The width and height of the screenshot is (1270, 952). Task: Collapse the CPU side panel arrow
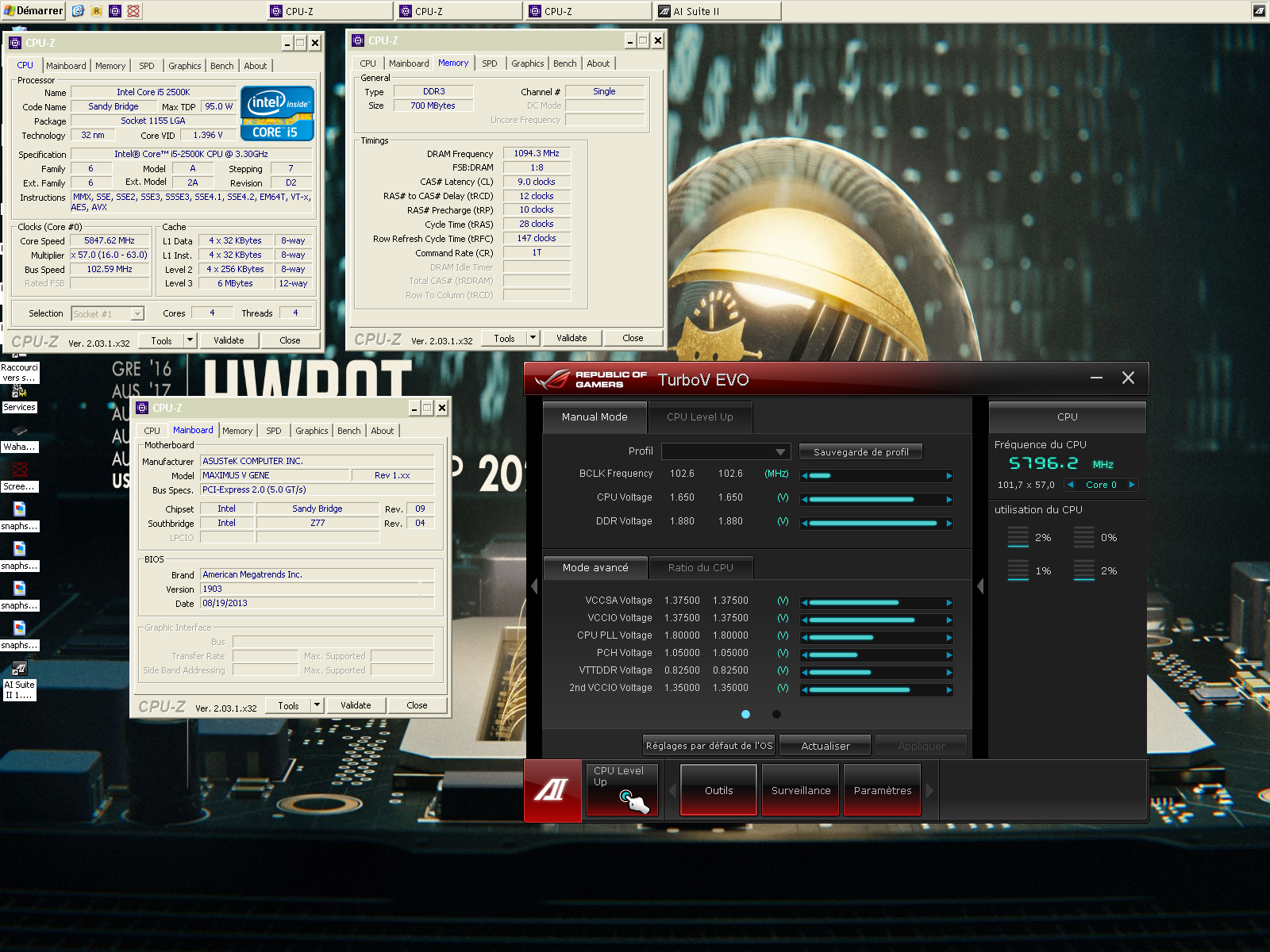[980, 586]
